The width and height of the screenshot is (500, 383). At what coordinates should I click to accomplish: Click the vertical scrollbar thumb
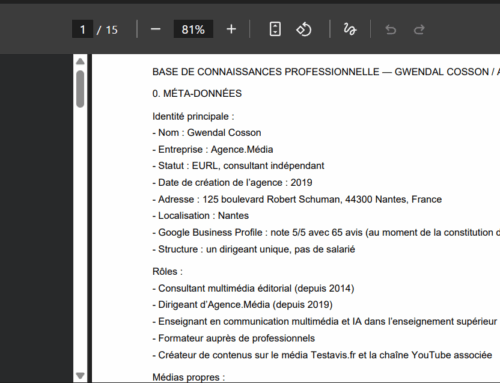(x=80, y=89)
